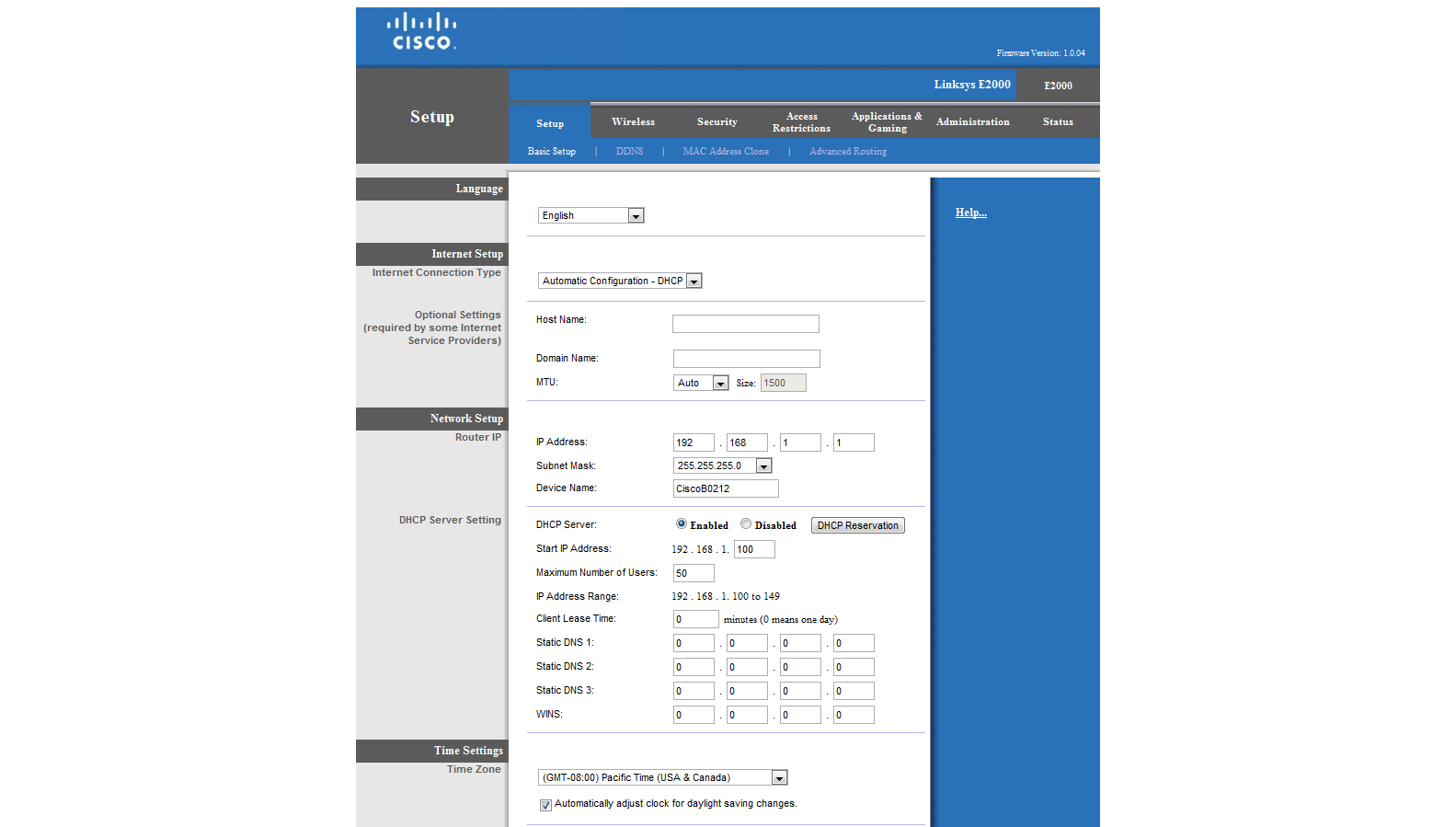This screenshot has height=827, width=1456.
Task: Click the Firmware Version 1.0.04 text
Action: point(1040,53)
